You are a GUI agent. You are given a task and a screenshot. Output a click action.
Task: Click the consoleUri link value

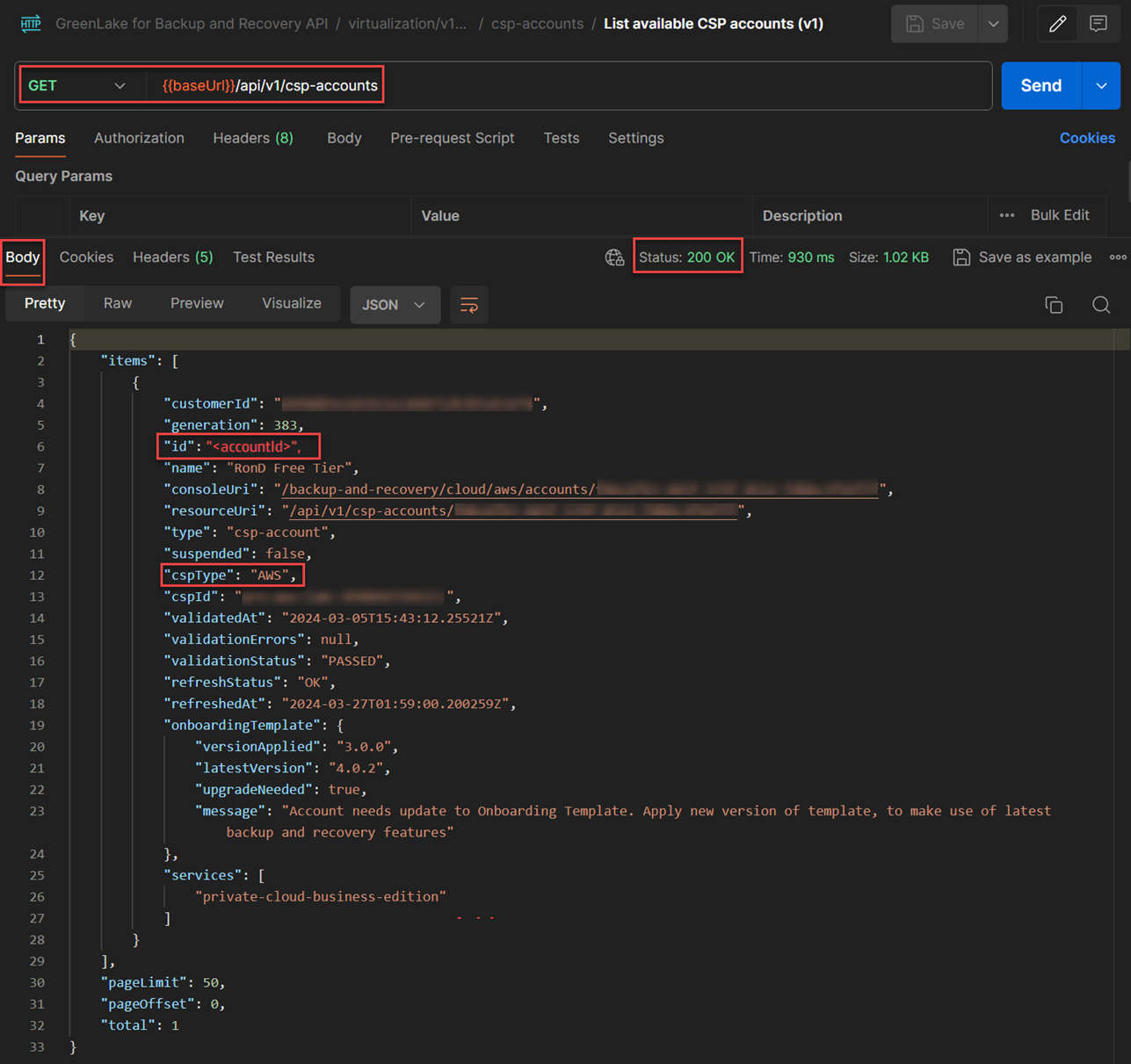pyautogui.click(x=580, y=489)
